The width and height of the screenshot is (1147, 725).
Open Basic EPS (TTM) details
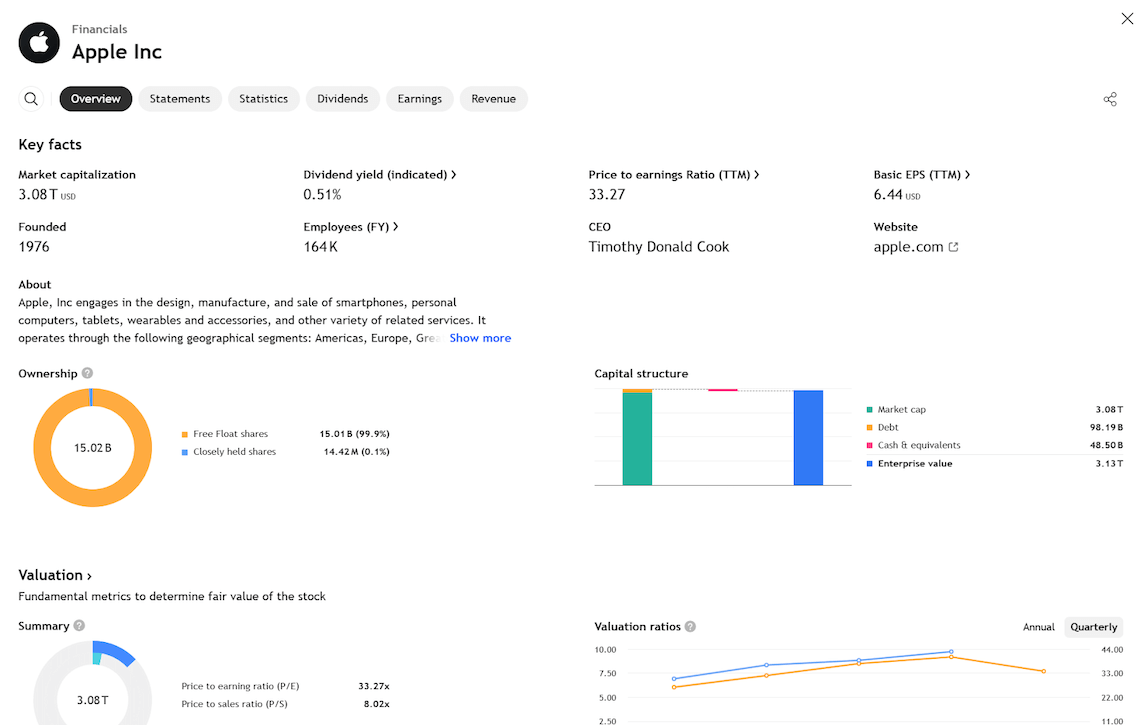[x=922, y=175]
